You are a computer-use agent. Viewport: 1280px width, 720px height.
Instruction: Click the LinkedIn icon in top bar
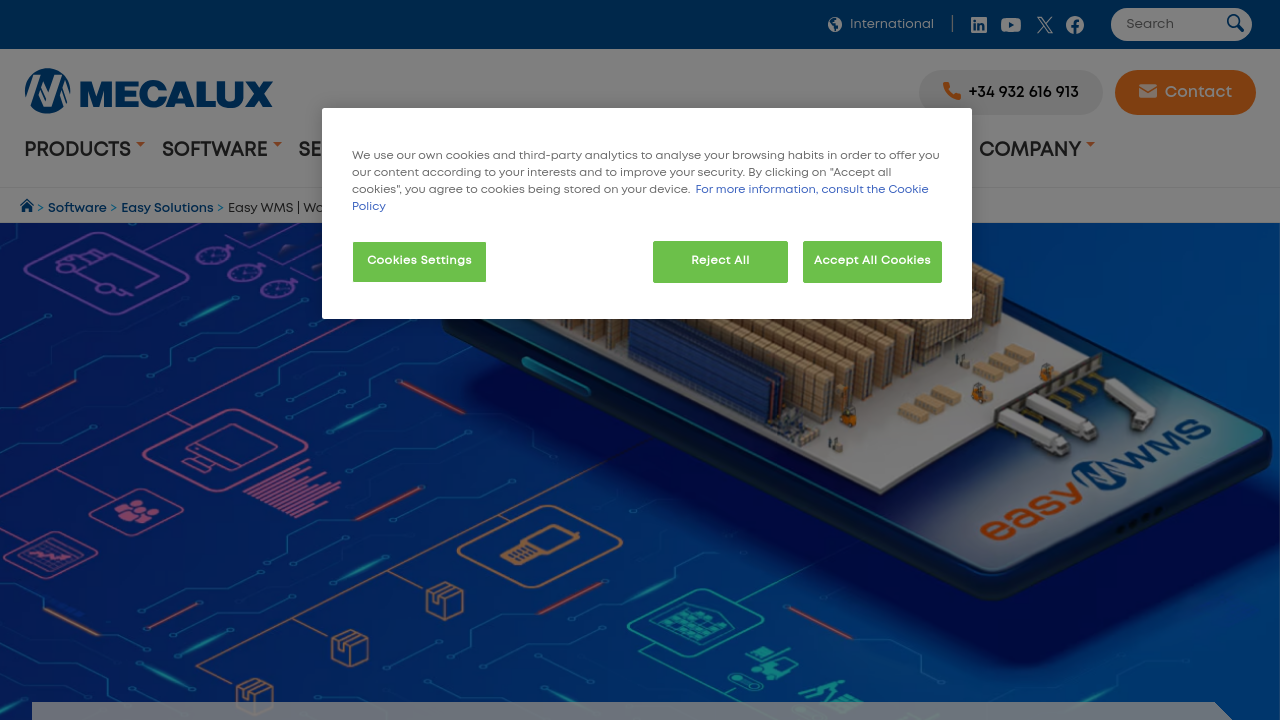[x=979, y=25]
